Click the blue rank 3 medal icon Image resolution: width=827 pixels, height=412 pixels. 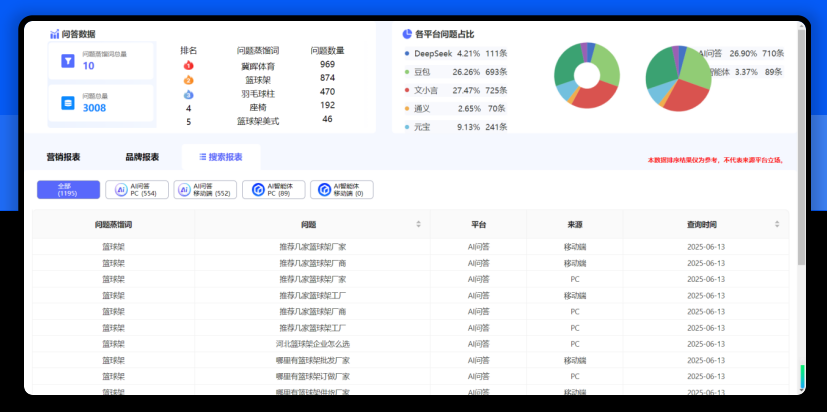coord(188,93)
